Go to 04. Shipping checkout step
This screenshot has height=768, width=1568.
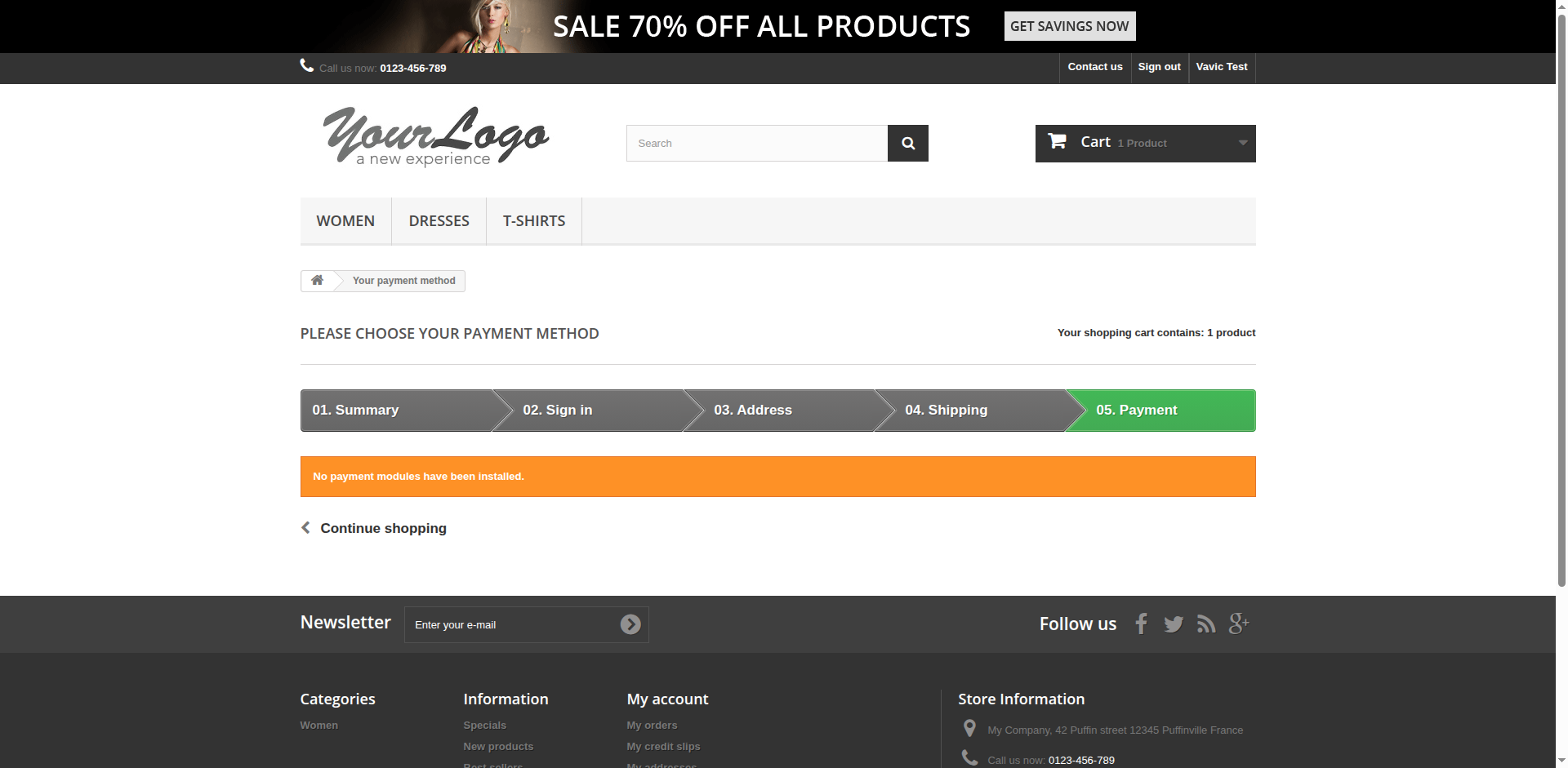[x=946, y=411]
